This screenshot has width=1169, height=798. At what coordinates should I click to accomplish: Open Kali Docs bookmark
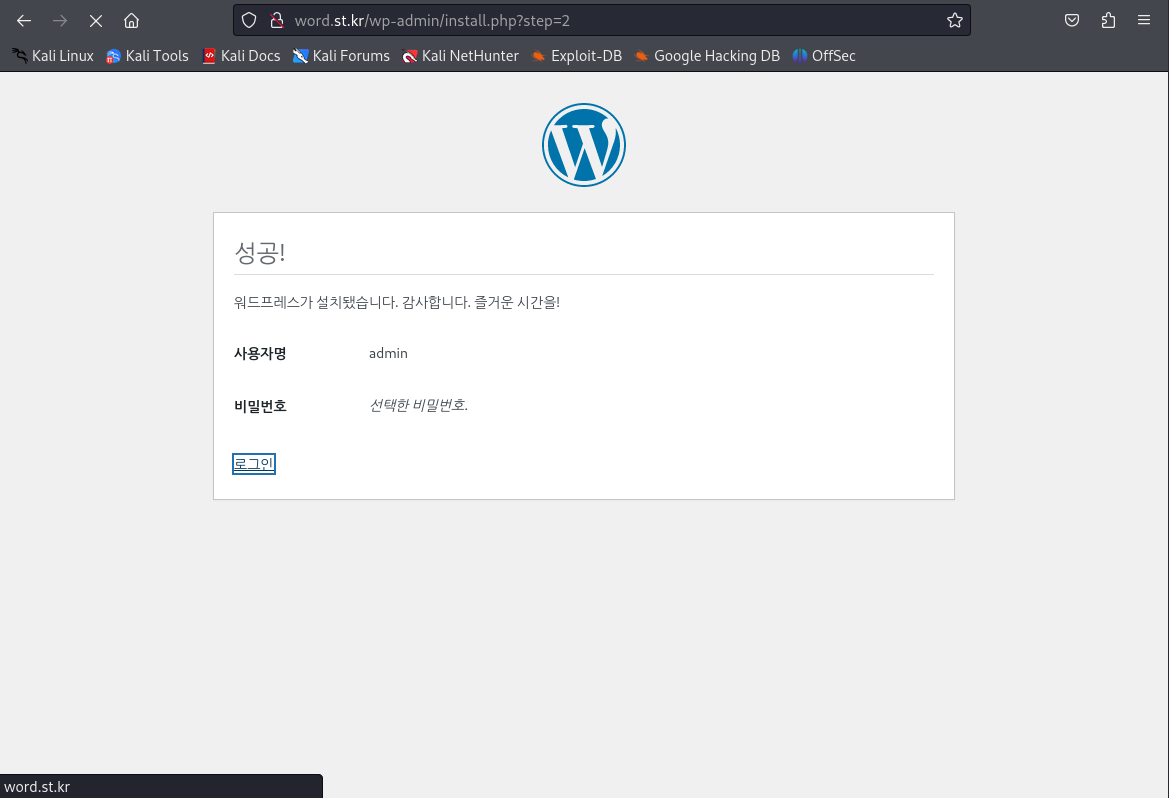(242, 56)
